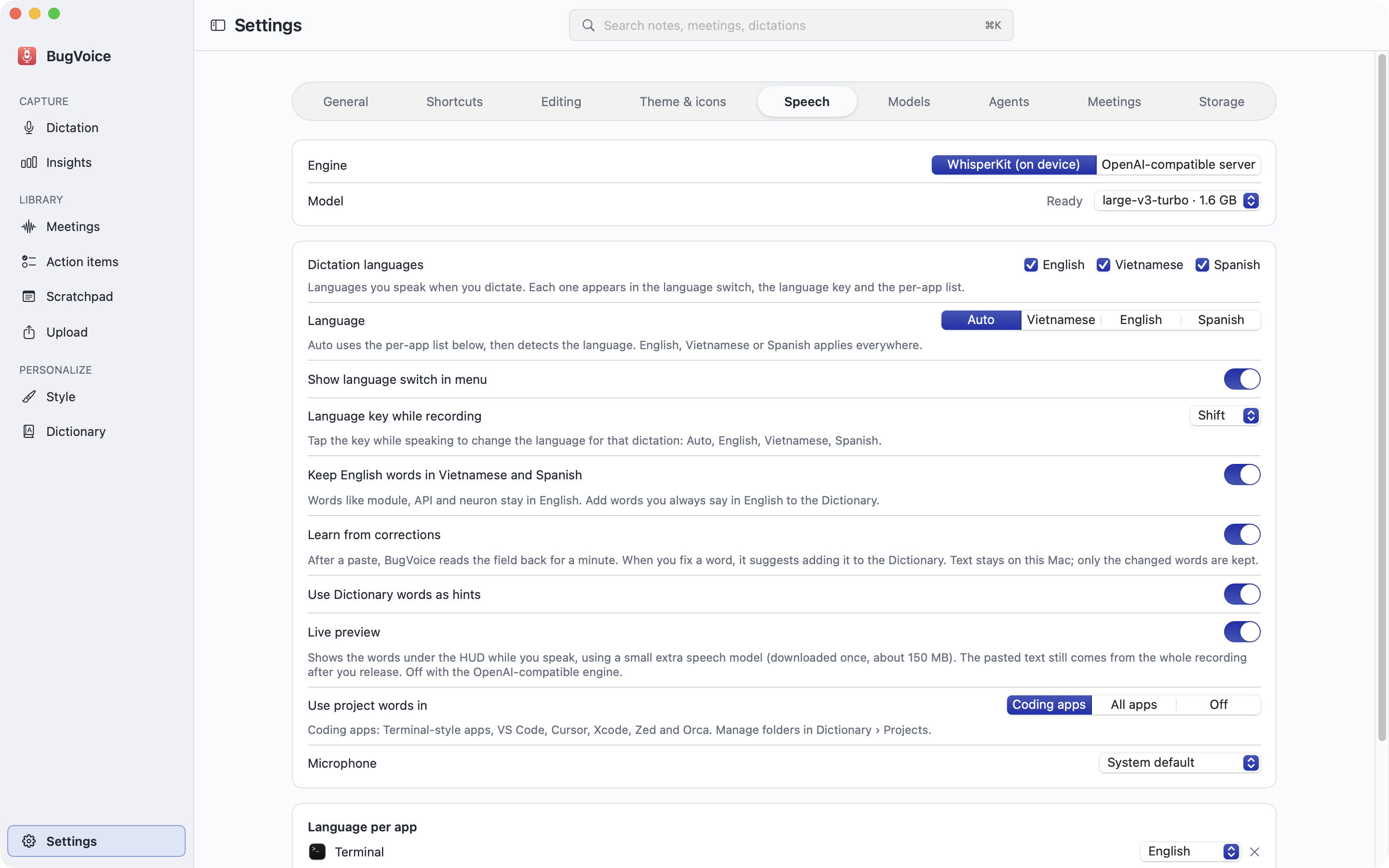Open Insights via bar chart icon

(29, 163)
